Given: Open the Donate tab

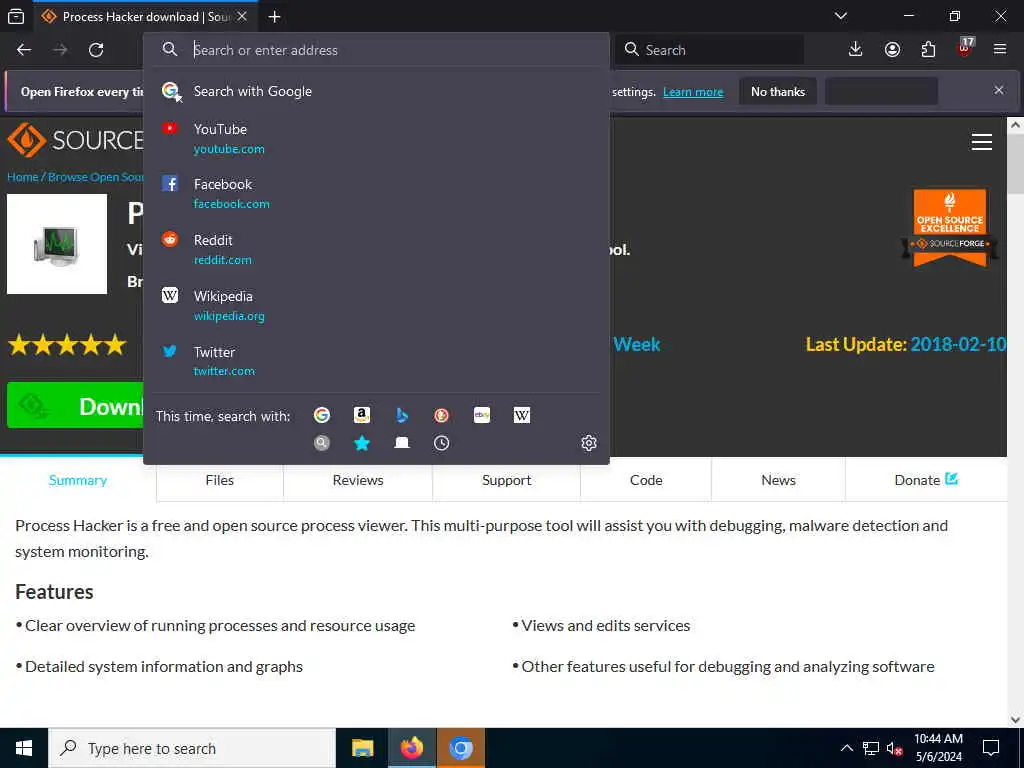Looking at the screenshot, I should [926, 480].
